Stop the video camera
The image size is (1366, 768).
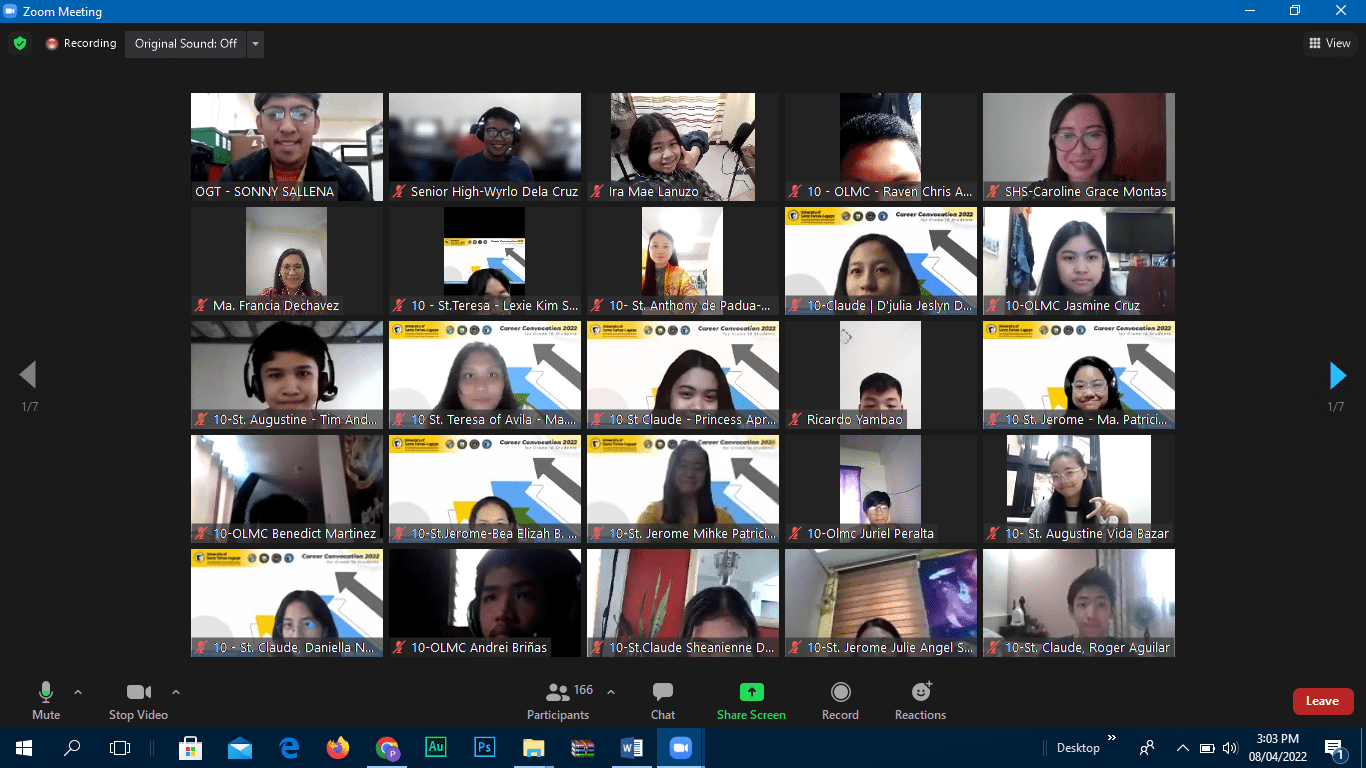138,700
